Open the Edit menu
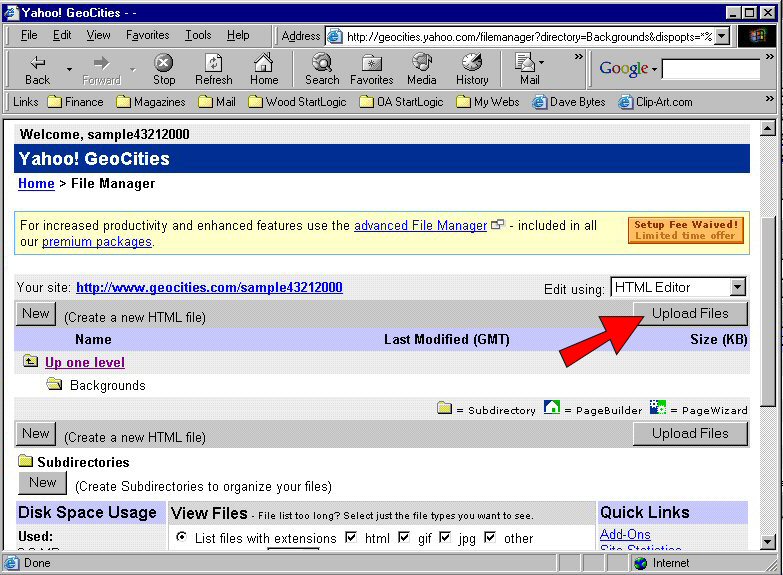Viewport: 783px width, 575px height. (62, 35)
